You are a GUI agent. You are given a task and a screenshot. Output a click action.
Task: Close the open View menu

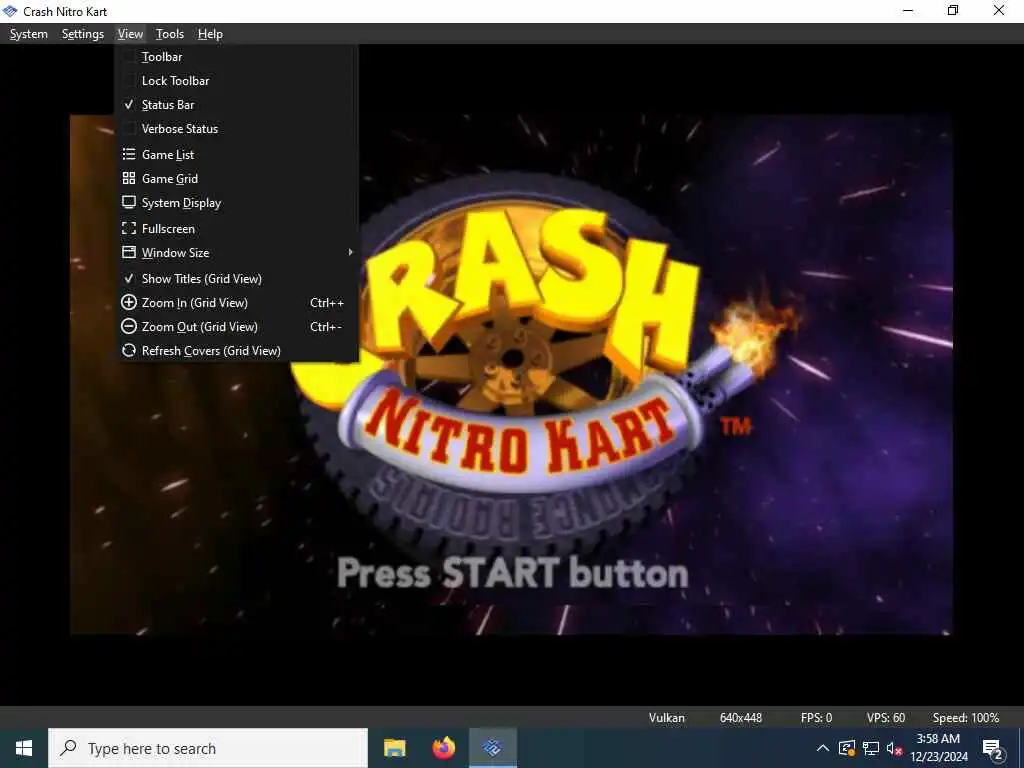(x=130, y=34)
